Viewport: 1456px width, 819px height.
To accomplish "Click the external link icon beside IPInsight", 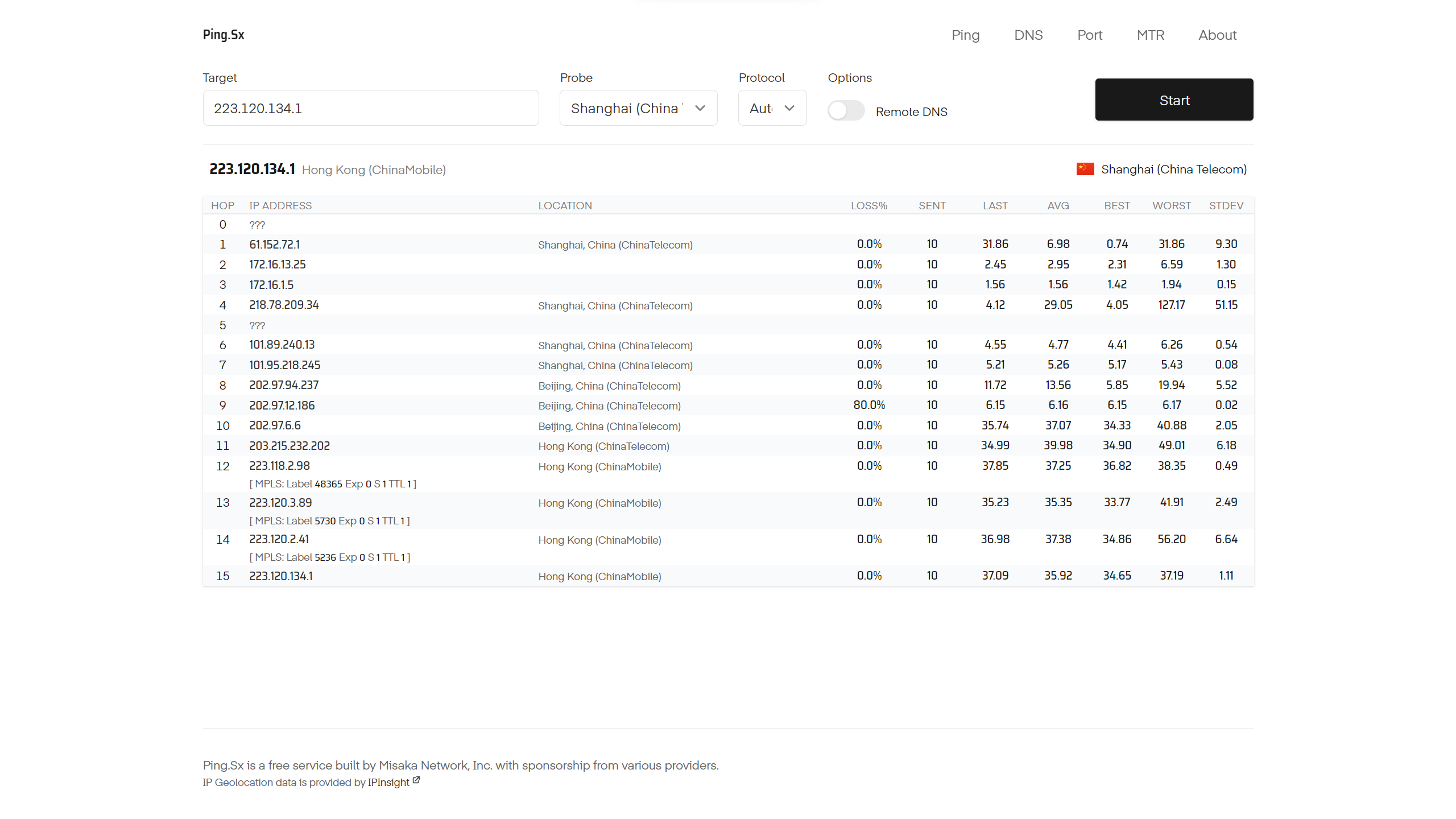I will pos(416,780).
